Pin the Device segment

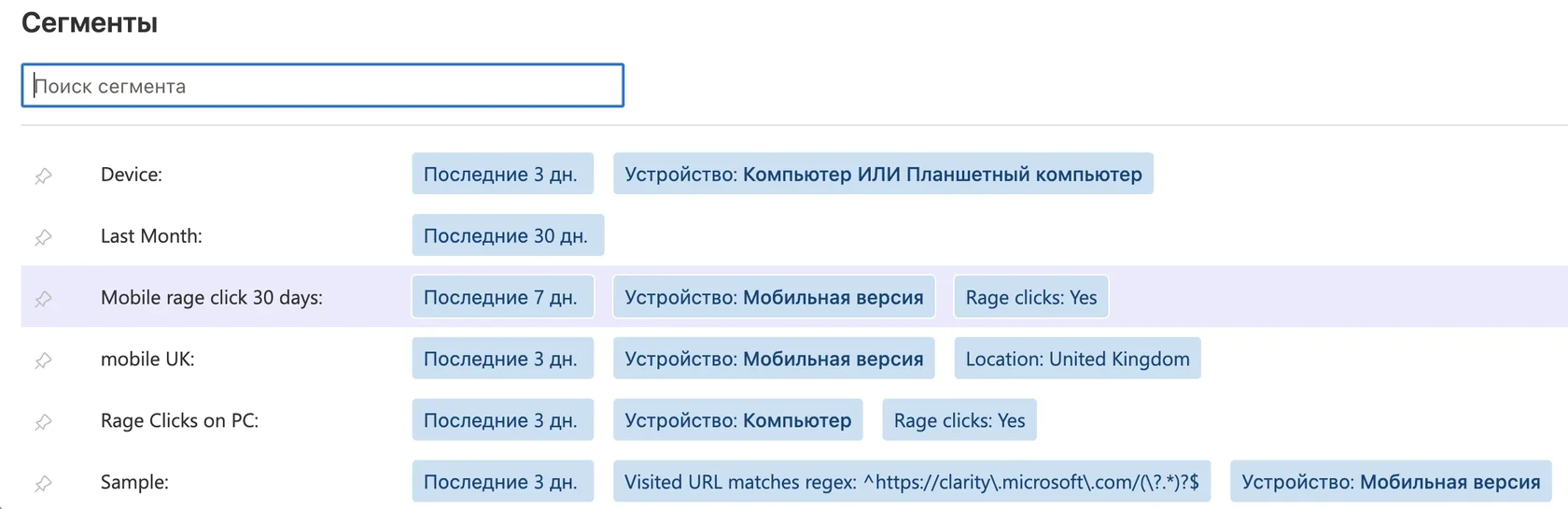44,175
